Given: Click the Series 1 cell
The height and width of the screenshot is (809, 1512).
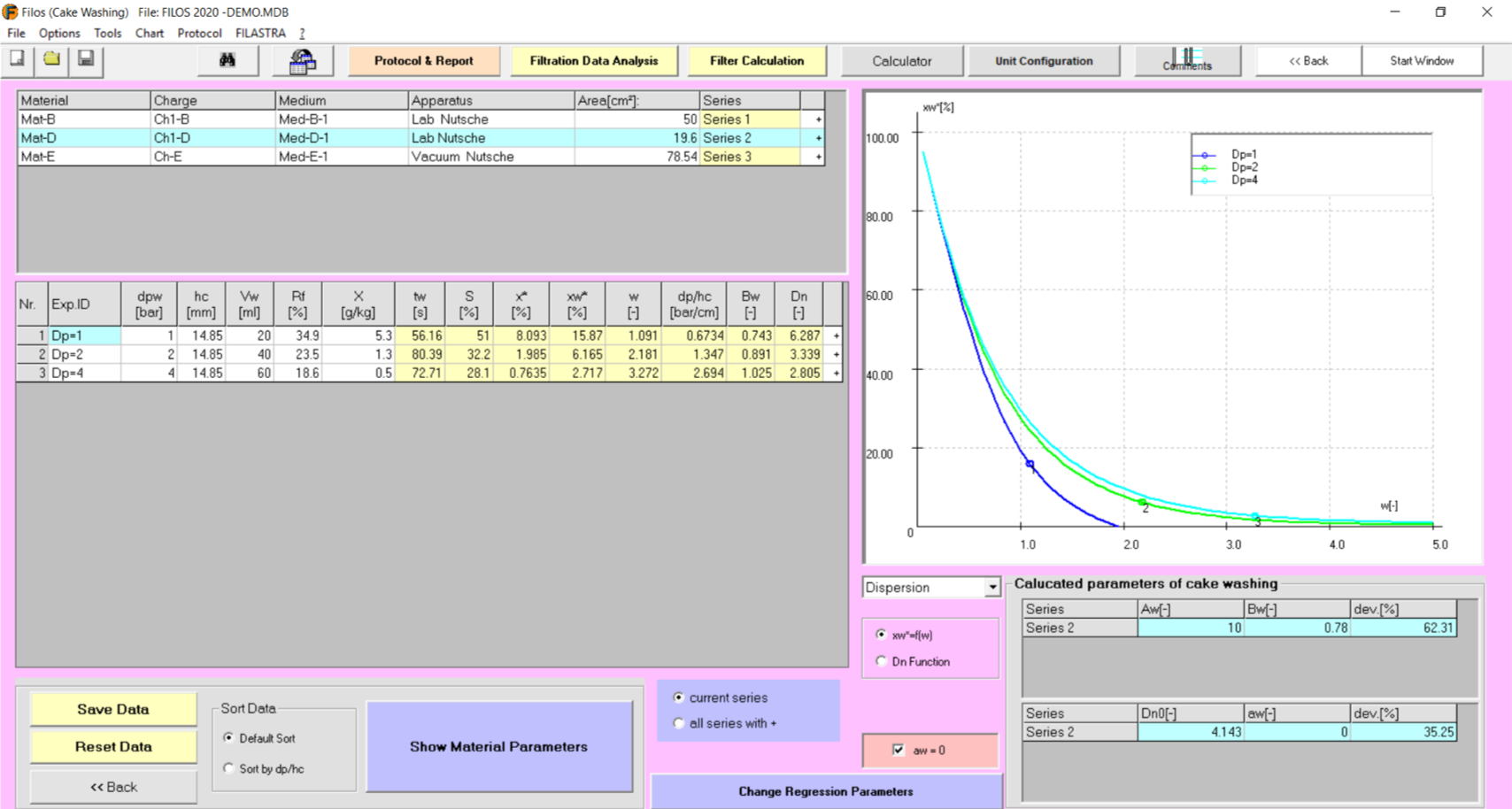Looking at the screenshot, I should point(750,119).
